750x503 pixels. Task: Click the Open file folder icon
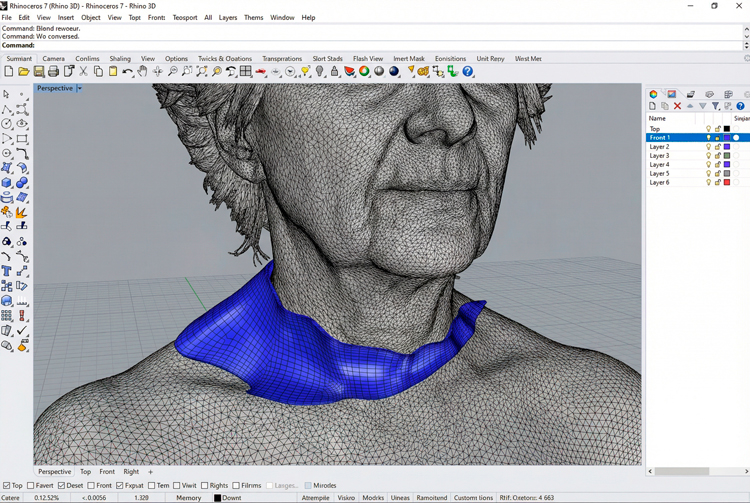(x=24, y=72)
